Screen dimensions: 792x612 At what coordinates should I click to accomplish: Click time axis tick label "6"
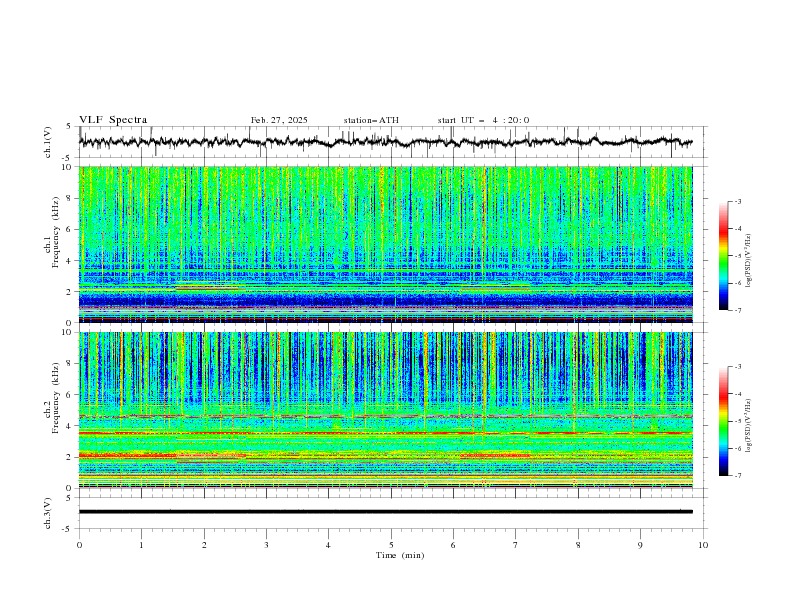454,545
